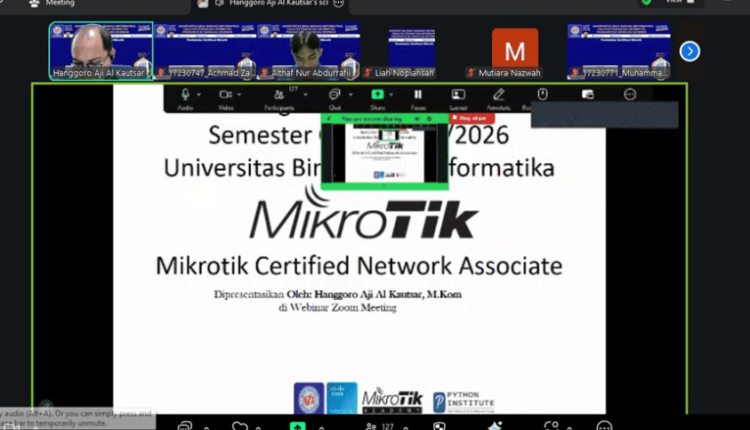Viewport: 750px width, 430px height.
Task: Dismiss the unmute audio tooltip at bottom left
Action: [x=77, y=418]
